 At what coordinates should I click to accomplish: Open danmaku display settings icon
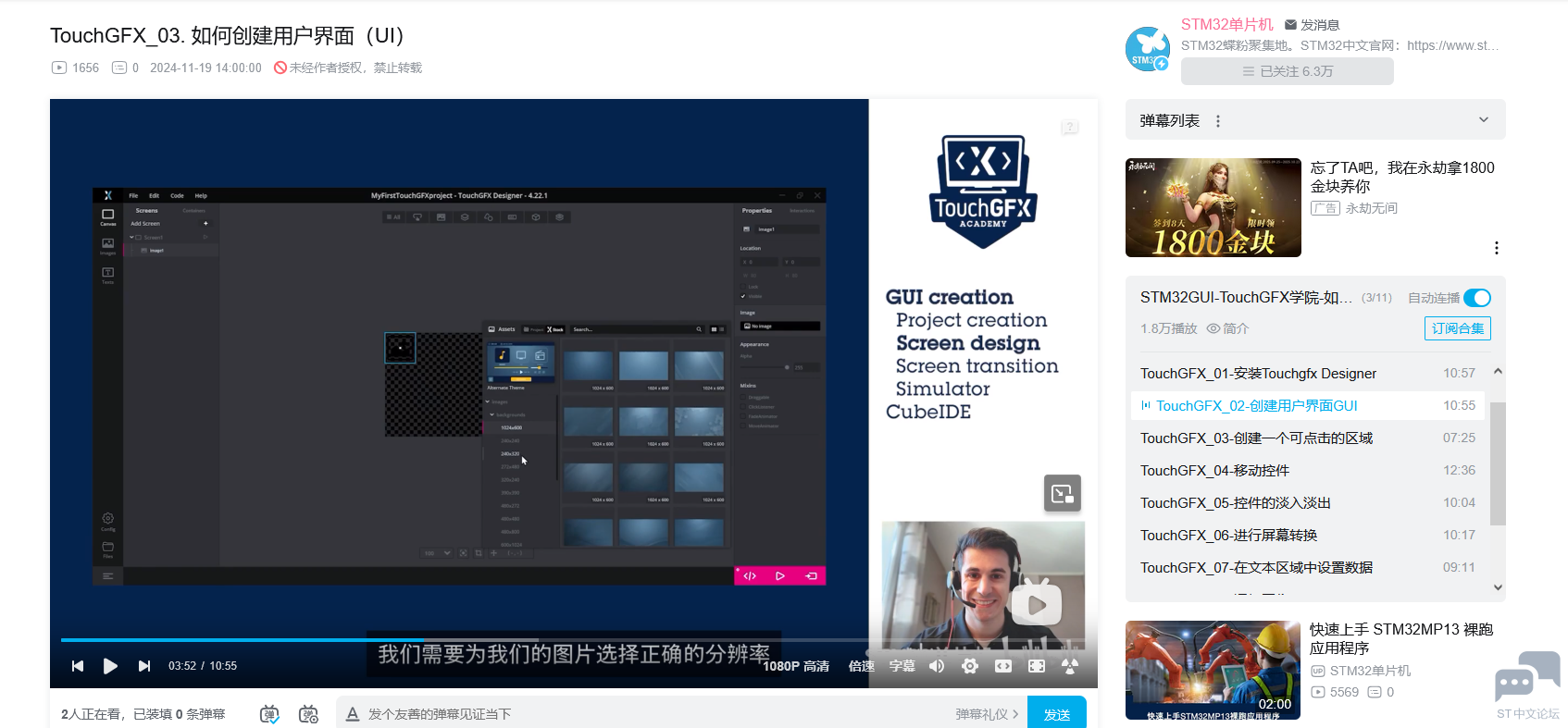pyautogui.click(x=308, y=714)
